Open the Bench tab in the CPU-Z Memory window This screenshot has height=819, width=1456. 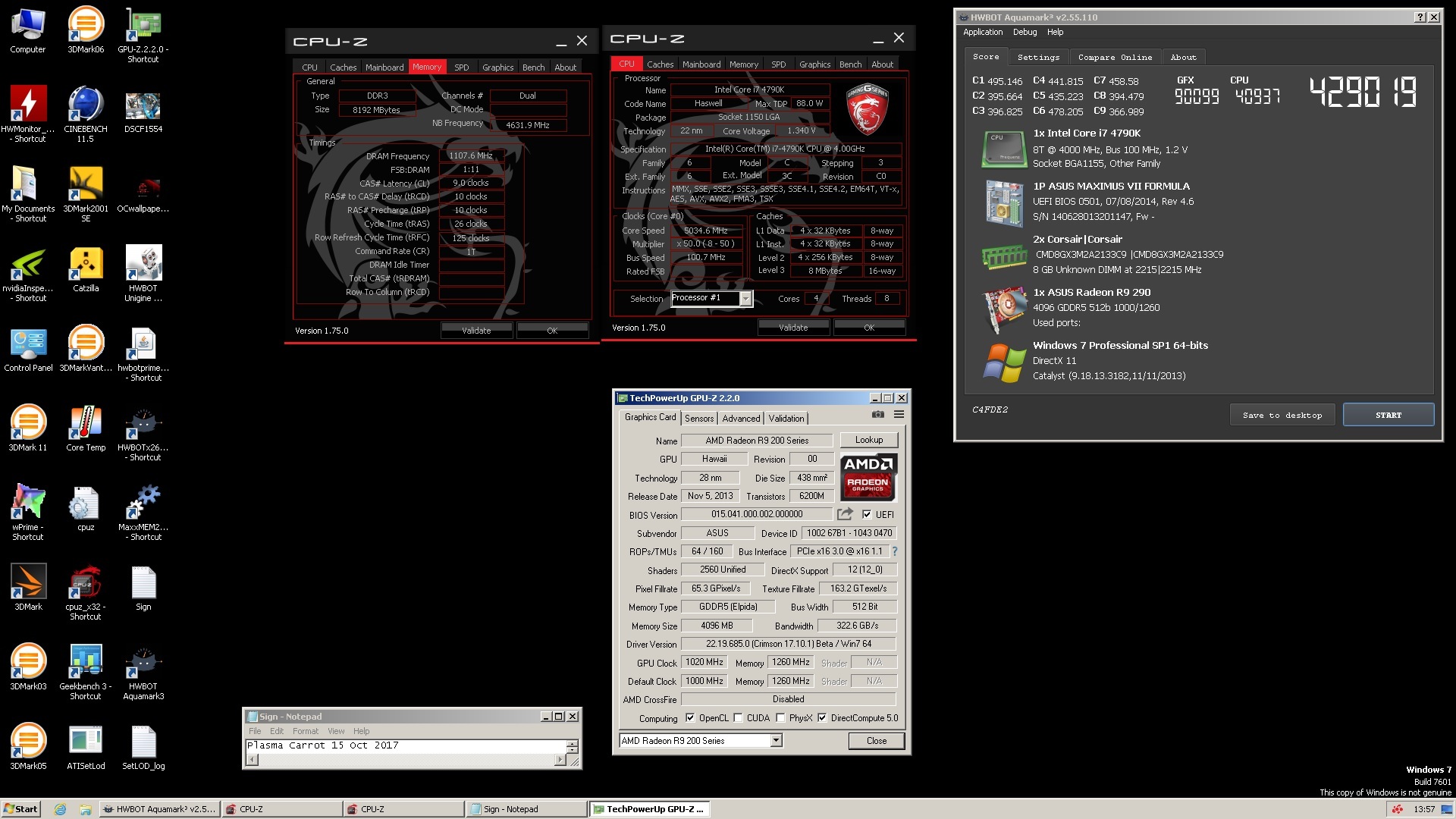(x=533, y=67)
